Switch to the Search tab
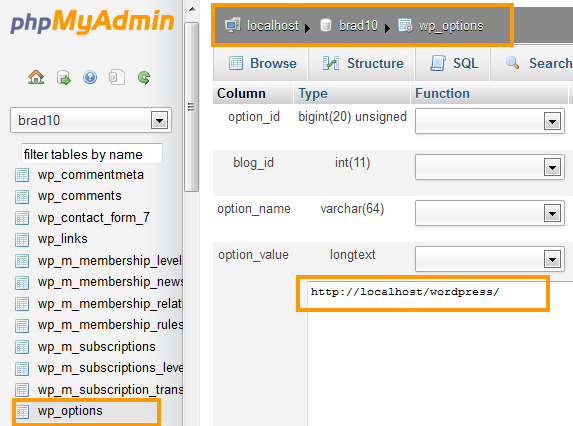 click(532, 64)
